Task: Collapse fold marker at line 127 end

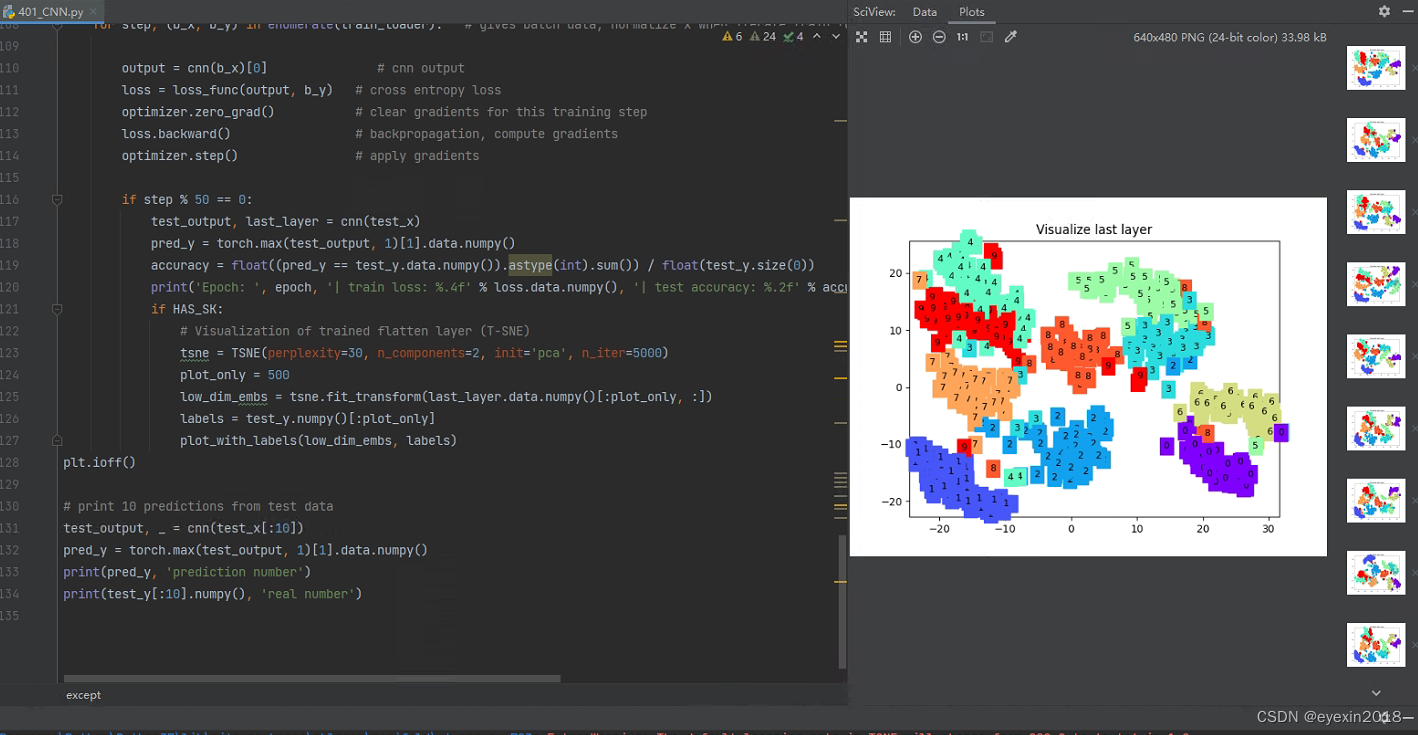Action: click(x=57, y=440)
